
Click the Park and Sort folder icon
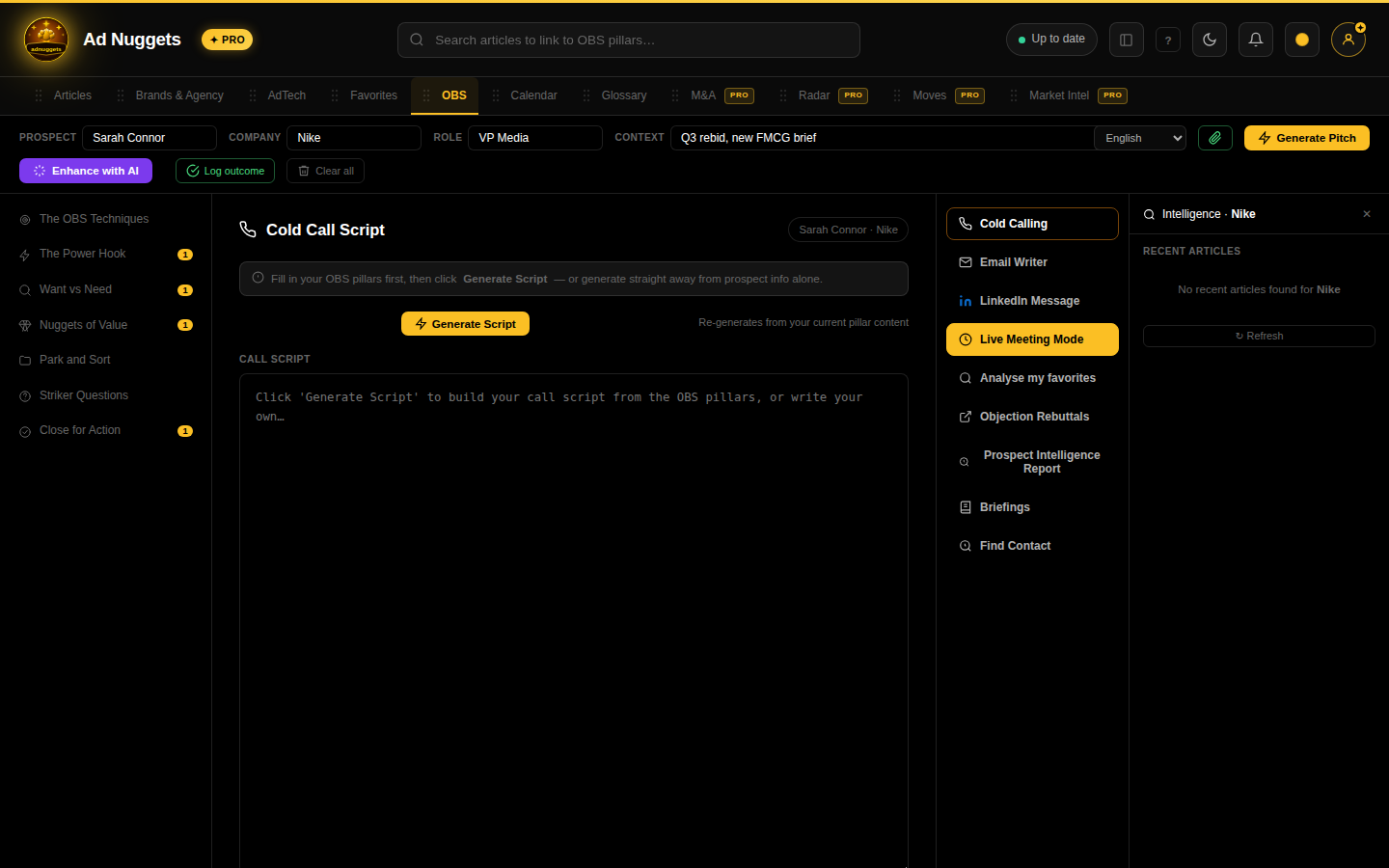25,361
